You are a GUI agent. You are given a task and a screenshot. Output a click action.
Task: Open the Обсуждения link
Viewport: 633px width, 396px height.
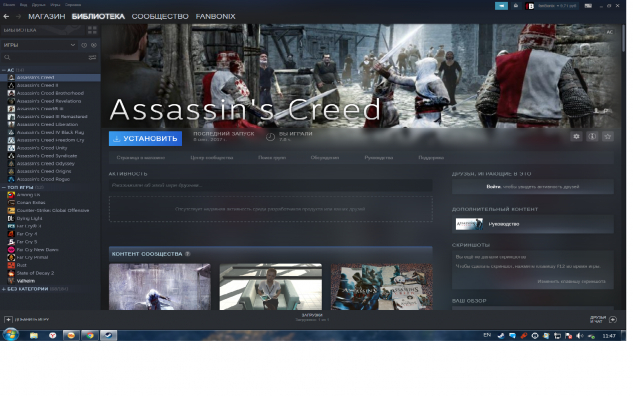pyautogui.click(x=325, y=157)
